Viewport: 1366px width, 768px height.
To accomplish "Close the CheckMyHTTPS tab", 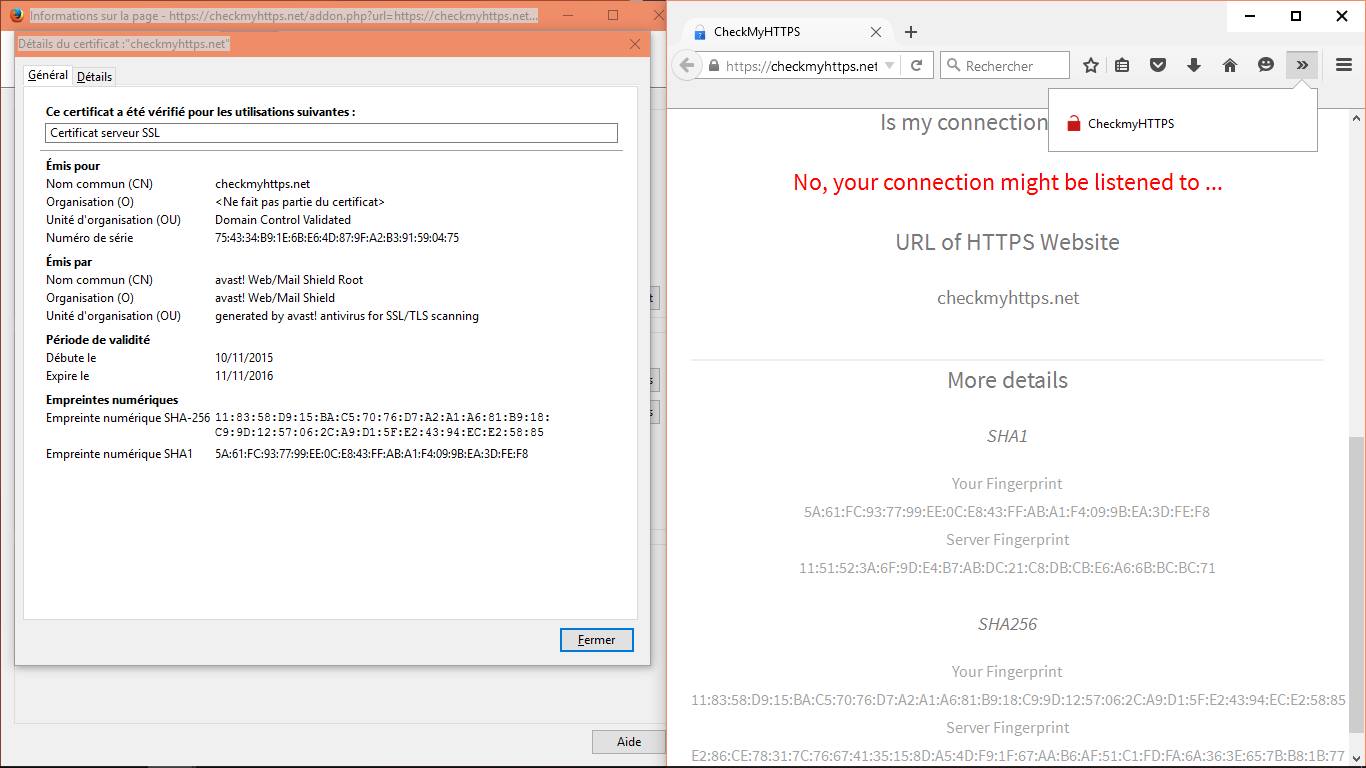I will coord(876,32).
